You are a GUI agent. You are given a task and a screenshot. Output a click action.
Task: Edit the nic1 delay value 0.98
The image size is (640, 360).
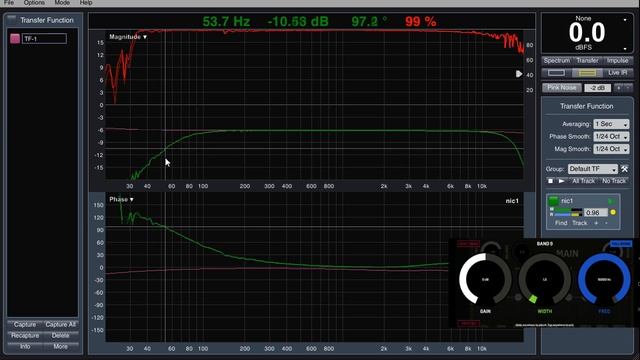coord(596,213)
